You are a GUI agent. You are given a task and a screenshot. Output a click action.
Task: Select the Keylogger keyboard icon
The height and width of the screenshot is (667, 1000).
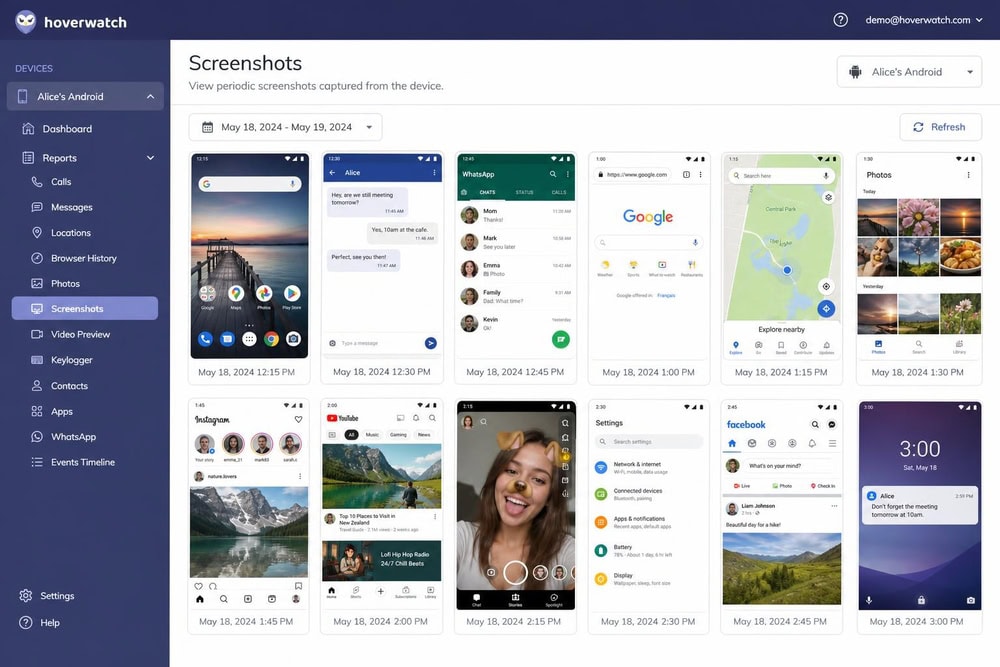pos(37,360)
